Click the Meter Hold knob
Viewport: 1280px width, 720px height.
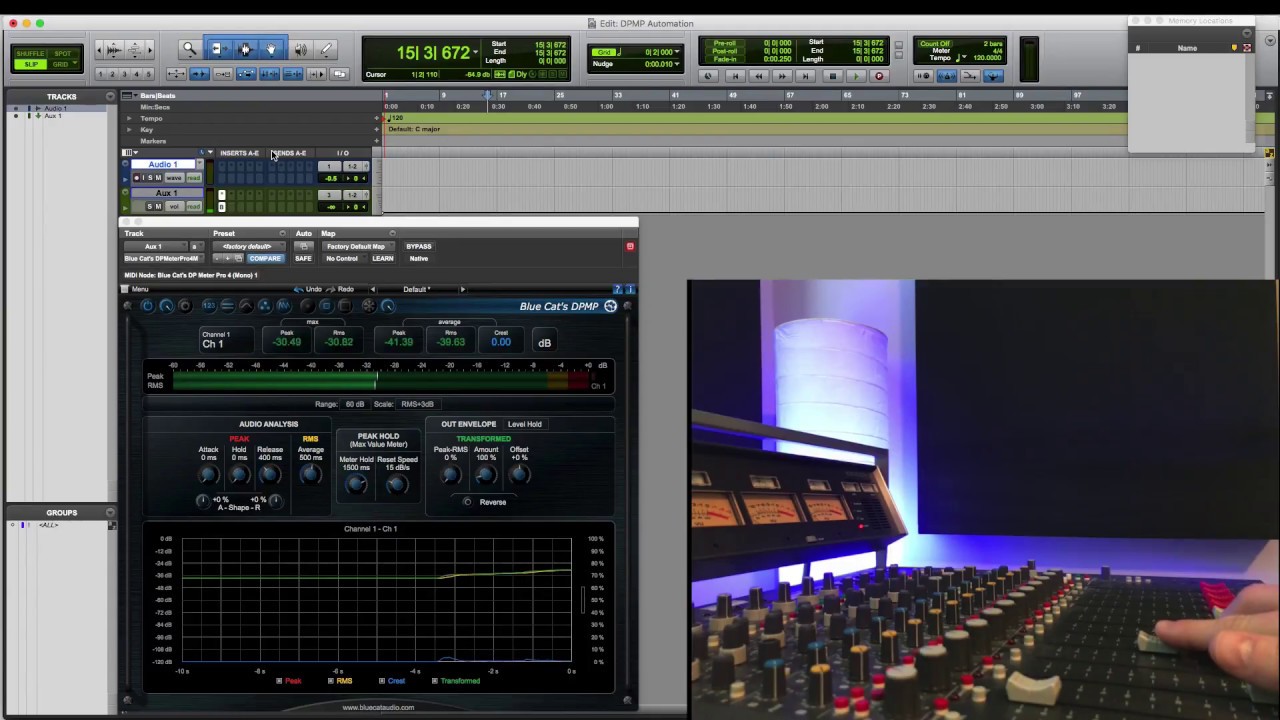tap(356, 485)
